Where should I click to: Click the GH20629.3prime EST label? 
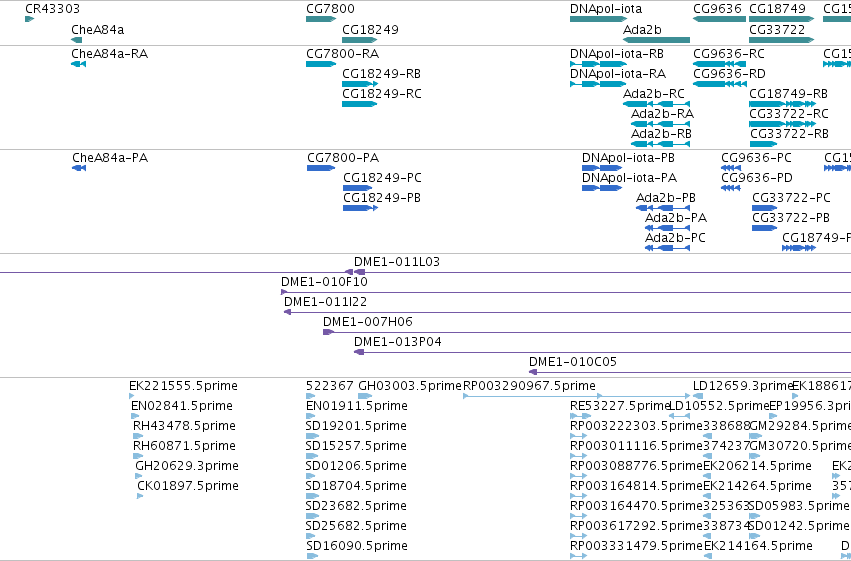187,466
